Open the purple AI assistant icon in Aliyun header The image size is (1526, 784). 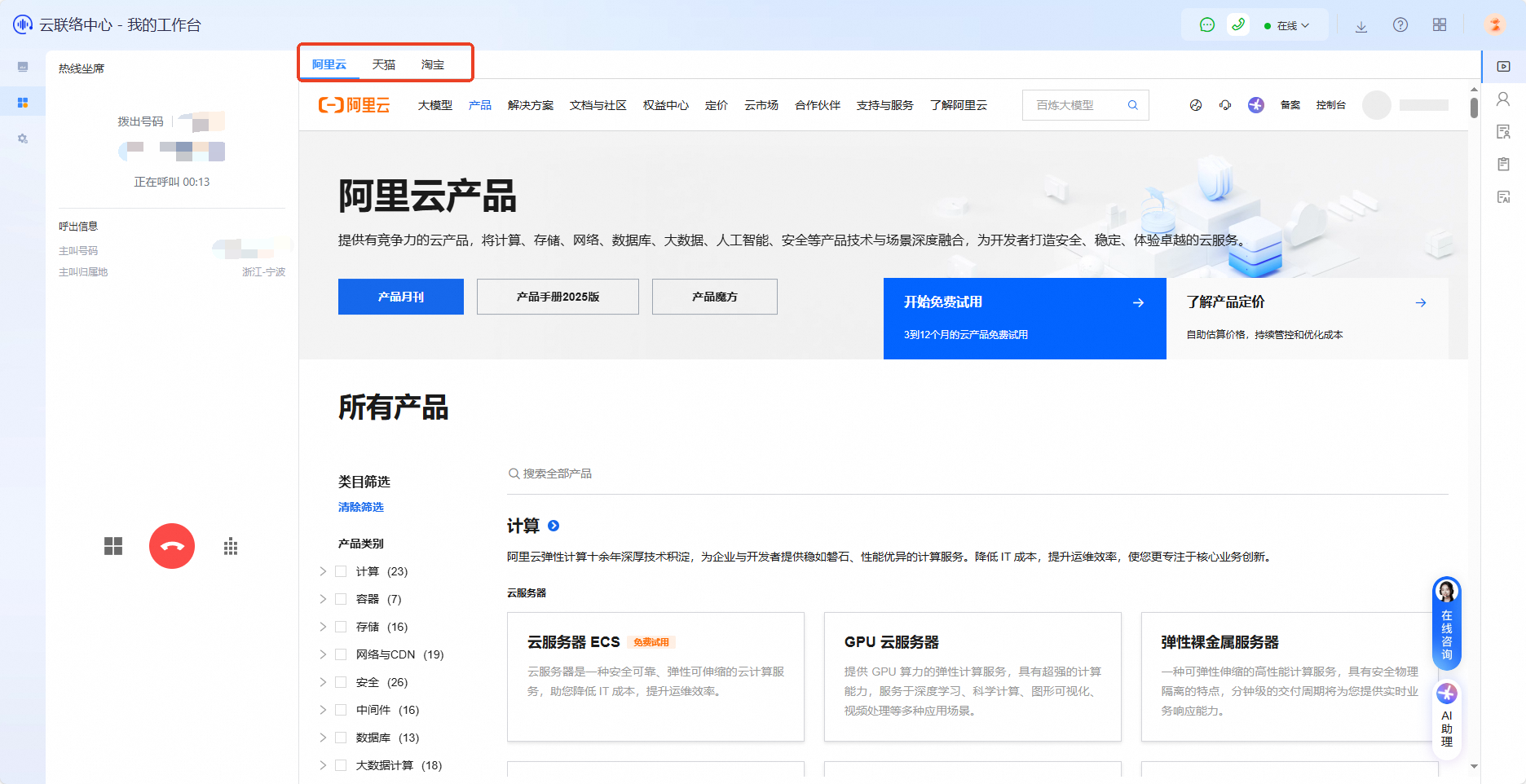[x=1256, y=105]
